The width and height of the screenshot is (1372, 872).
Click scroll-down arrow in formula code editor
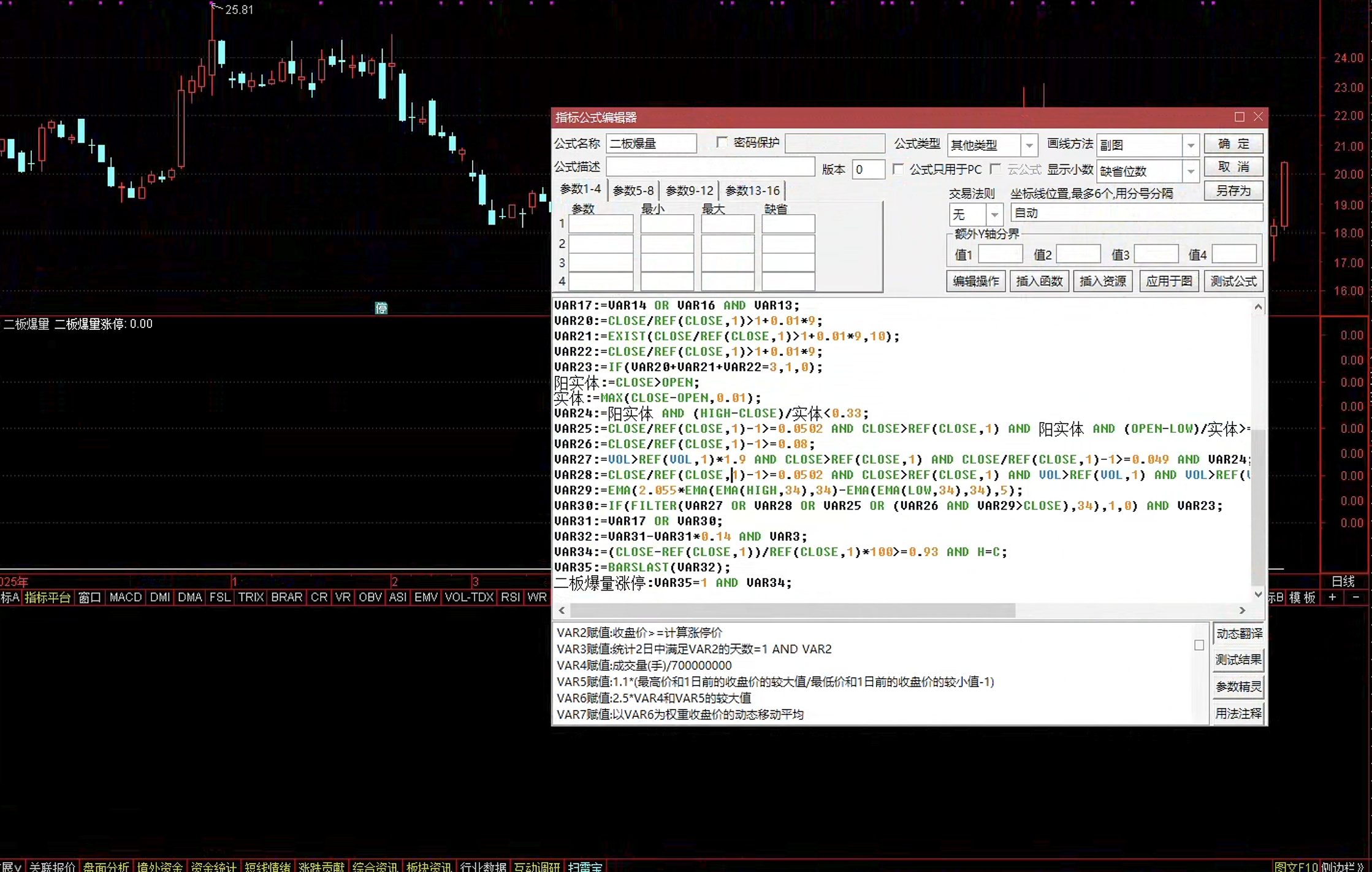coord(1258,594)
